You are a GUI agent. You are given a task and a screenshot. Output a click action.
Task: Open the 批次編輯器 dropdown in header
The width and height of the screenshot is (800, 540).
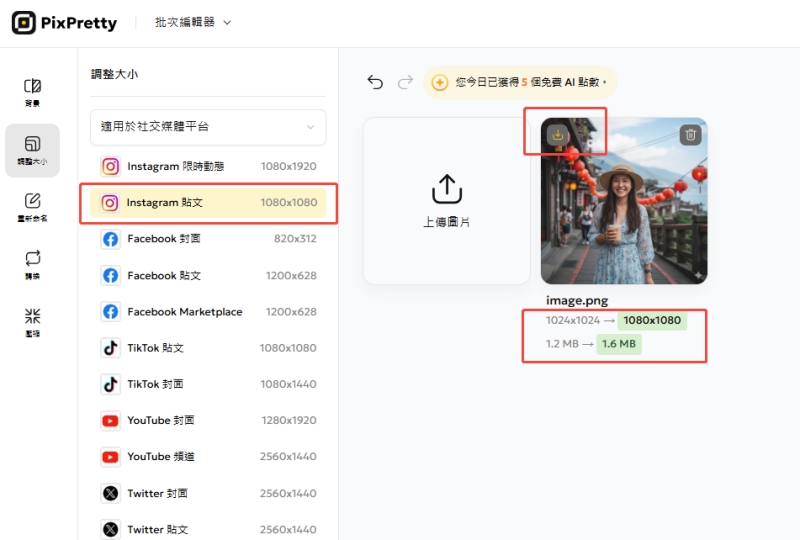193,22
